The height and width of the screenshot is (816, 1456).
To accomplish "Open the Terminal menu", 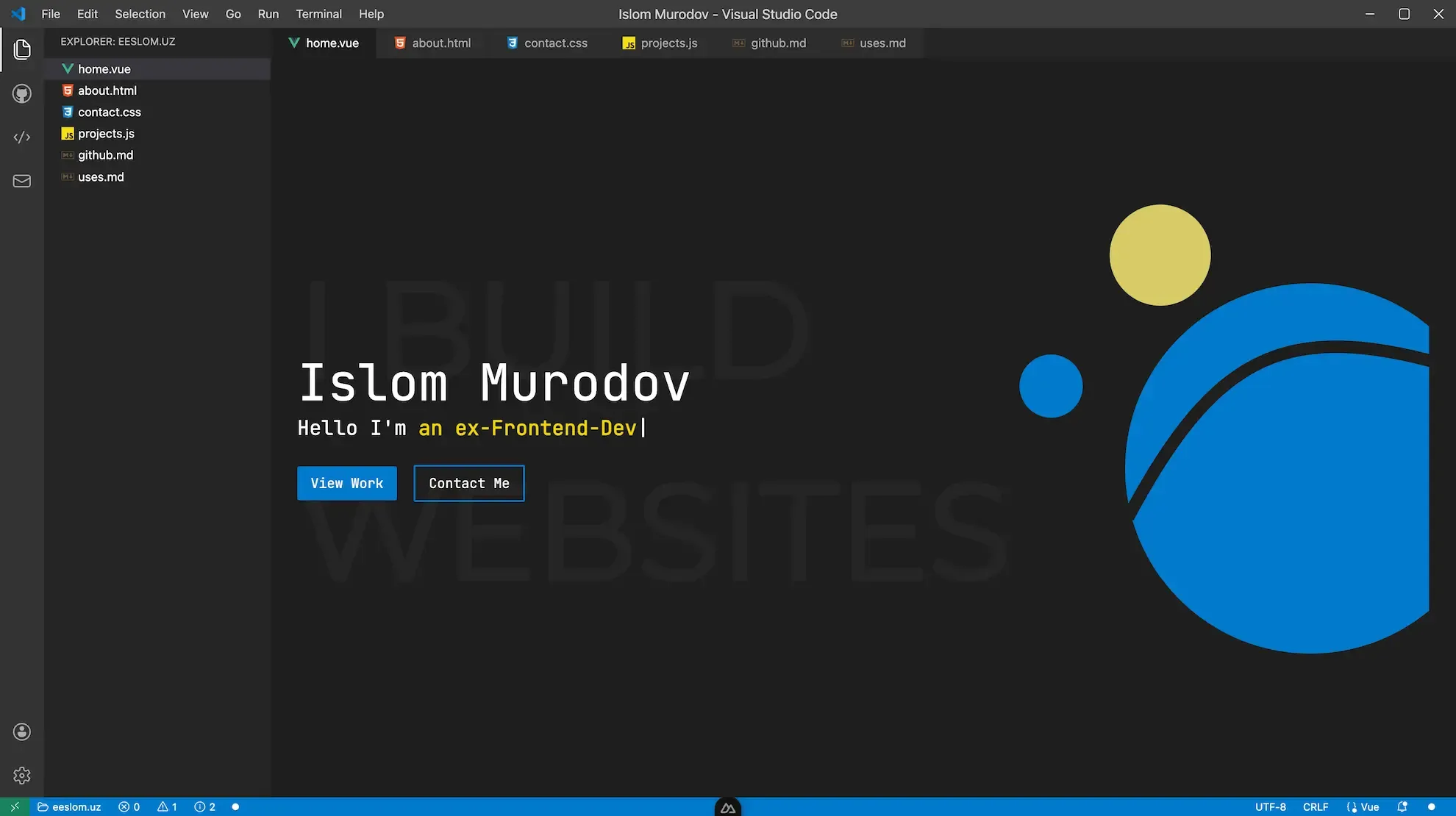I will (x=318, y=14).
